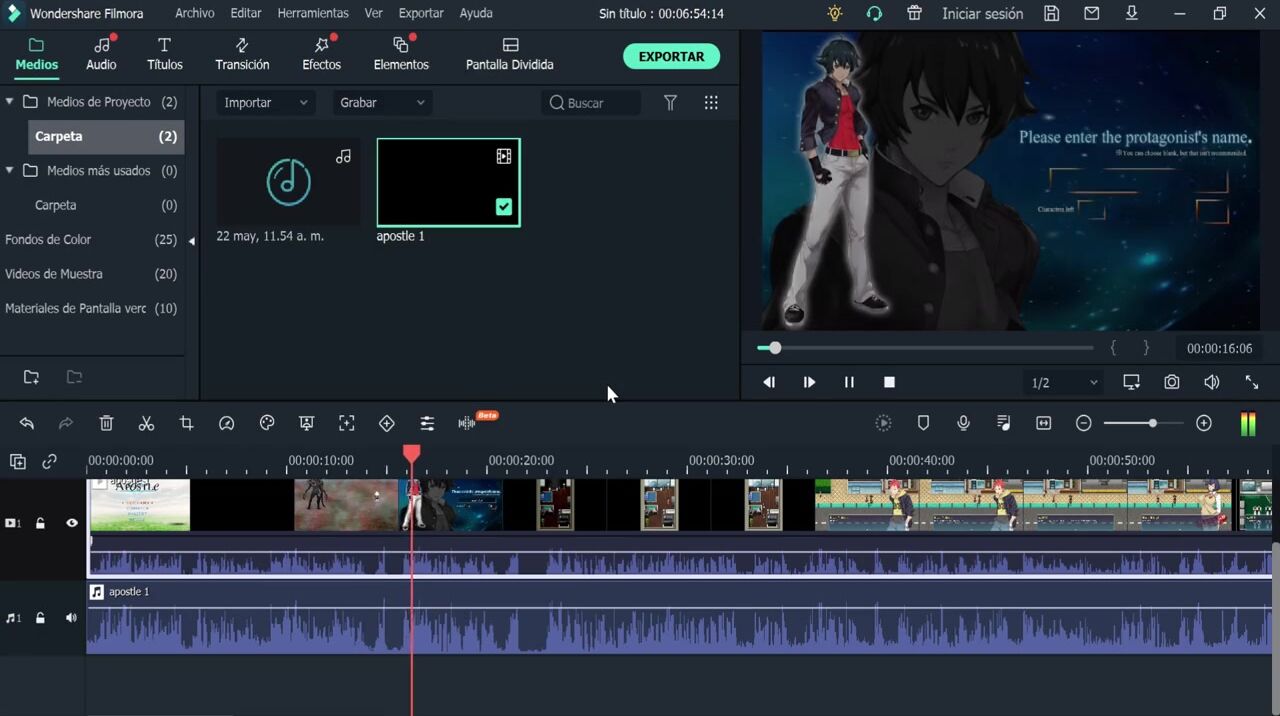Take a snapshot with the camera icon

tap(1171, 382)
